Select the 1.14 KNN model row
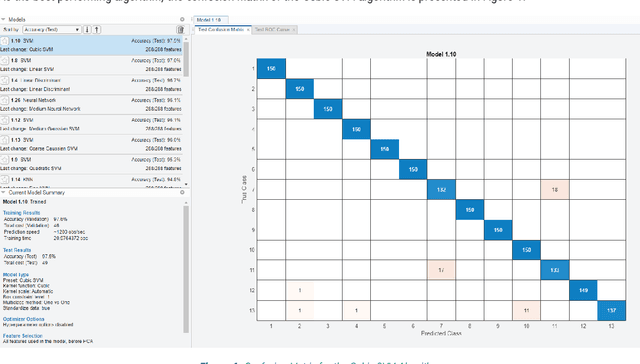This screenshot has height=364, width=640. point(91,181)
